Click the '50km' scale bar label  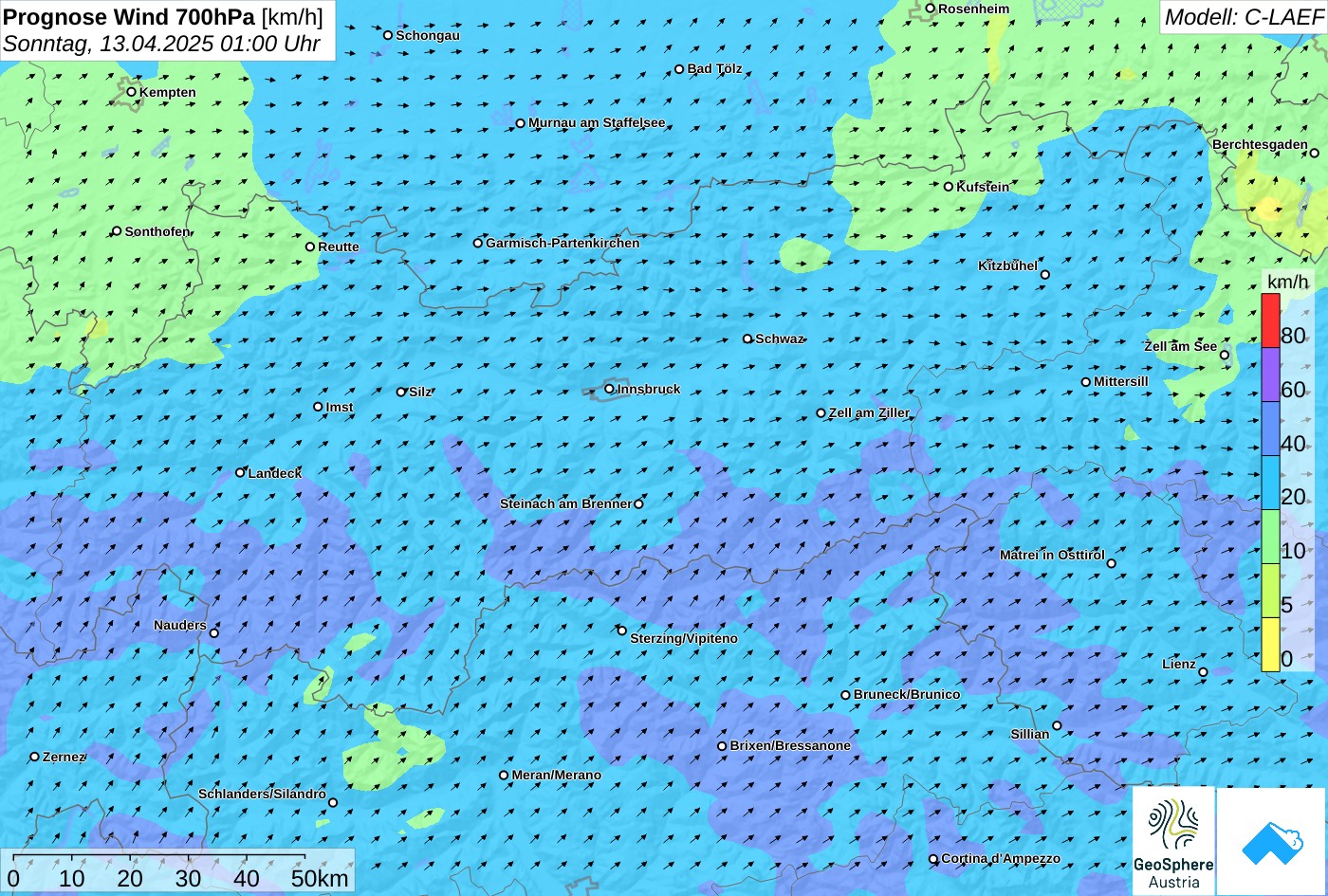(320, 878)
